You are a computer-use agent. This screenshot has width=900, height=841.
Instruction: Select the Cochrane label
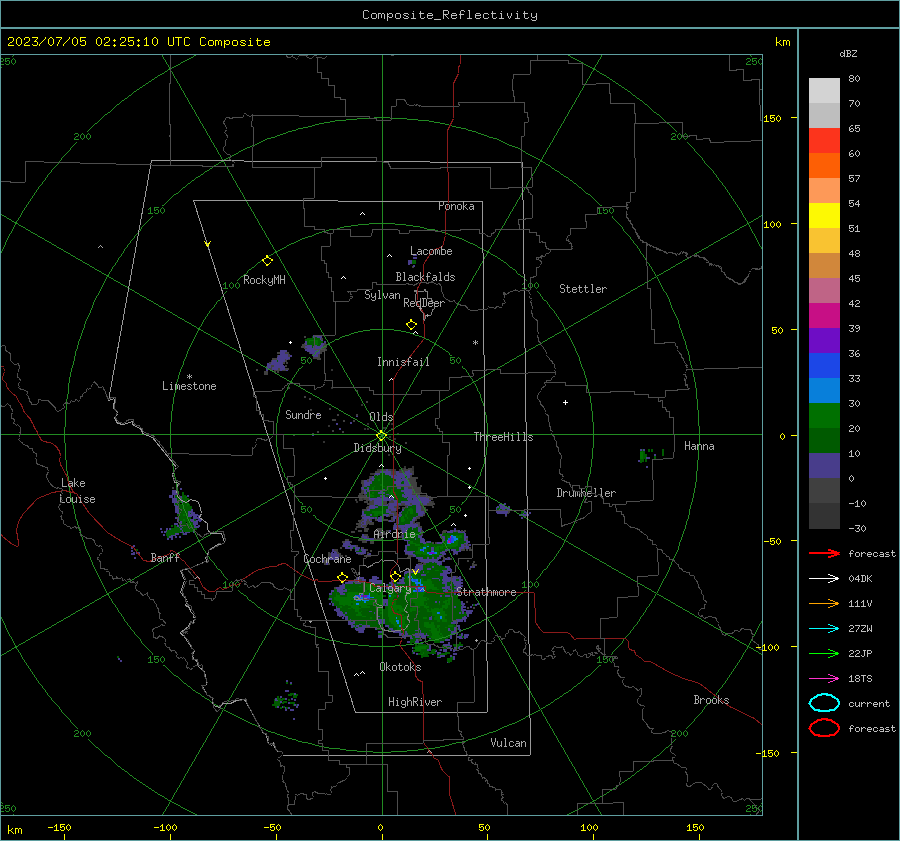[x=327, y=559]
